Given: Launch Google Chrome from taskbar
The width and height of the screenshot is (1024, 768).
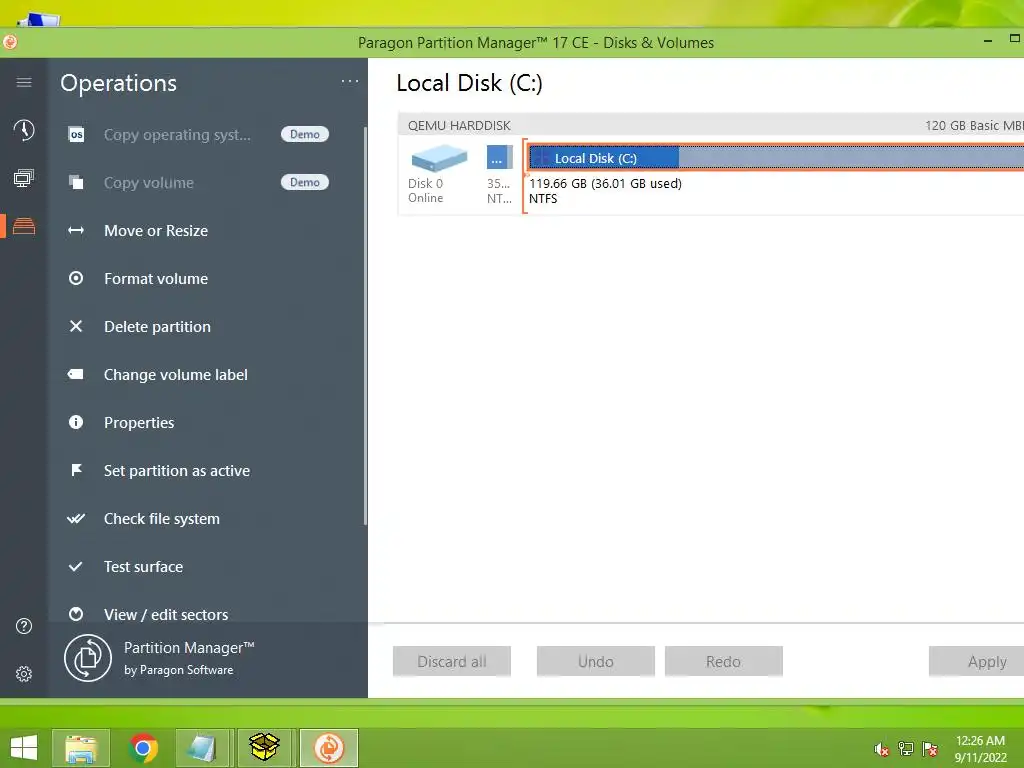Looking at the screenshot, I should [143, 748].
